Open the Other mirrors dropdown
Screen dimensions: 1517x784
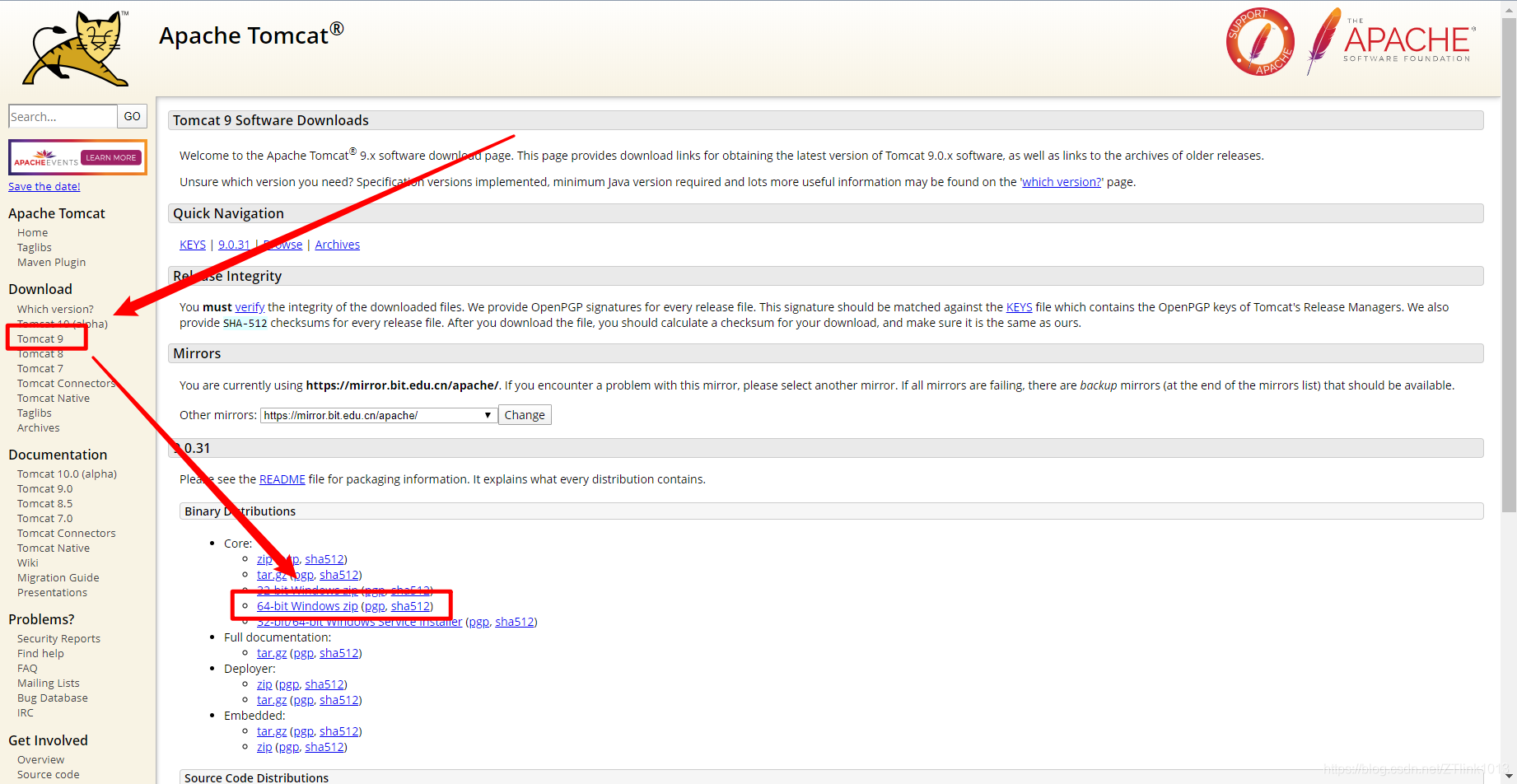click(x=379, y=415)
